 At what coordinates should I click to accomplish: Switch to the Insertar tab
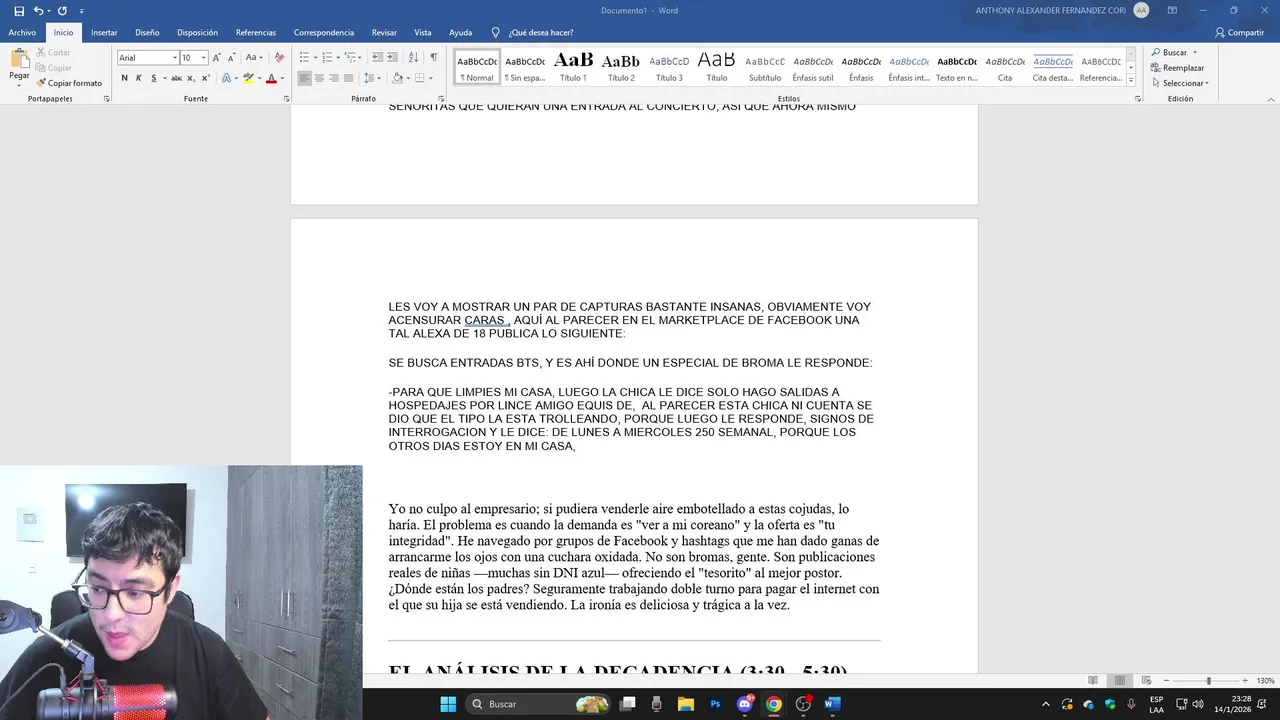(x=104, y=33)
